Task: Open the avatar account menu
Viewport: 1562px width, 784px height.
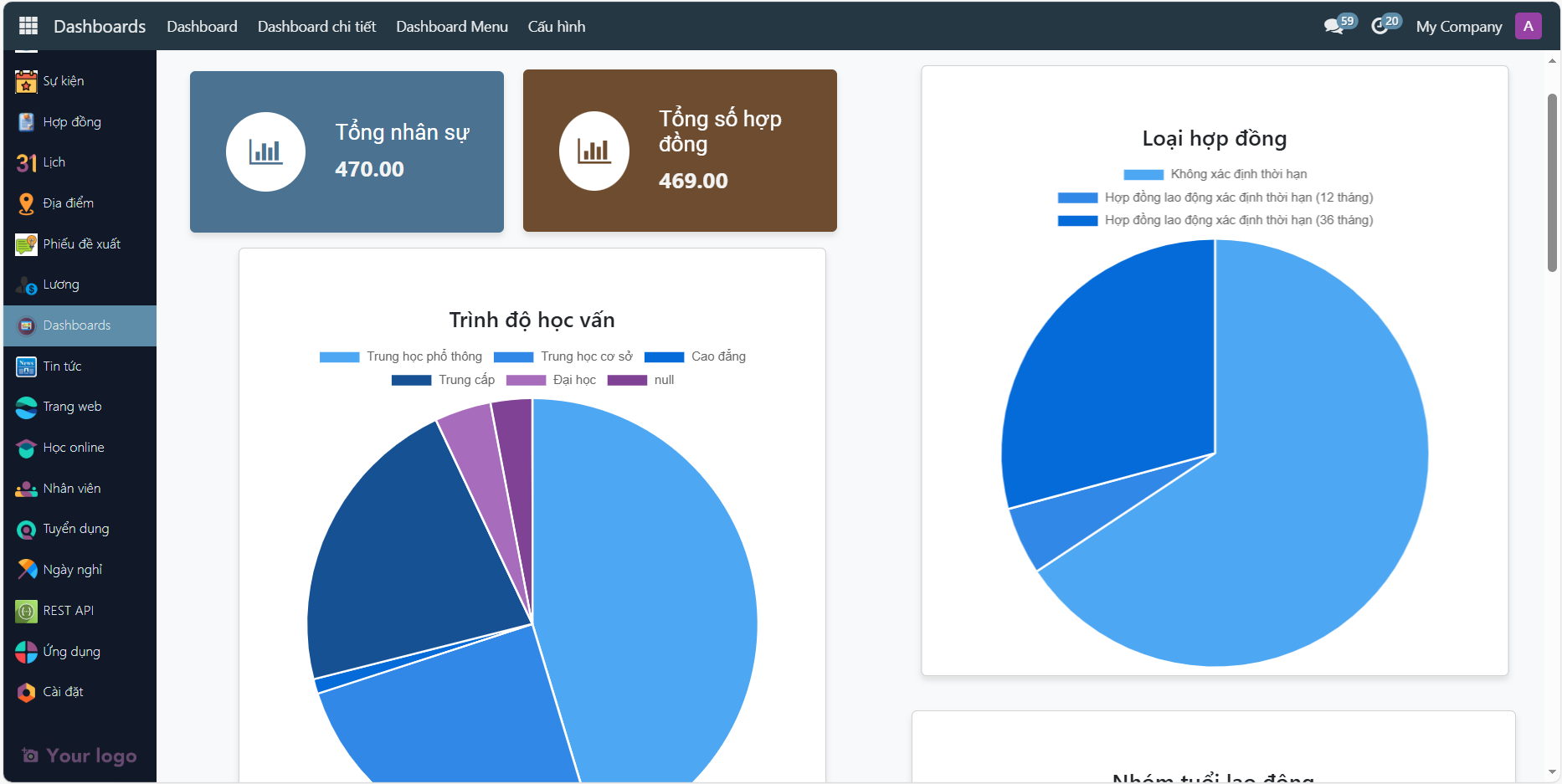Action: 1529,25
